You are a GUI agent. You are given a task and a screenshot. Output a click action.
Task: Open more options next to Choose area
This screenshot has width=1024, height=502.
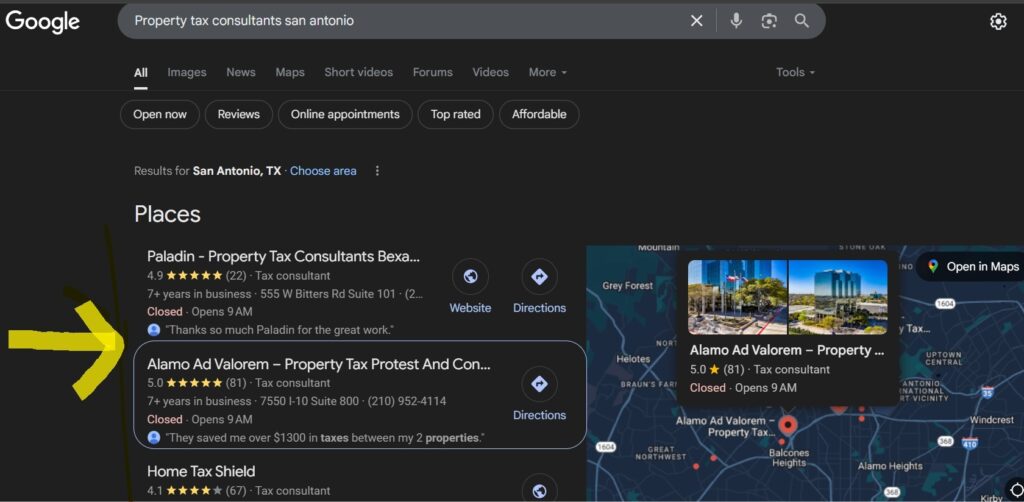pos(377,171)
